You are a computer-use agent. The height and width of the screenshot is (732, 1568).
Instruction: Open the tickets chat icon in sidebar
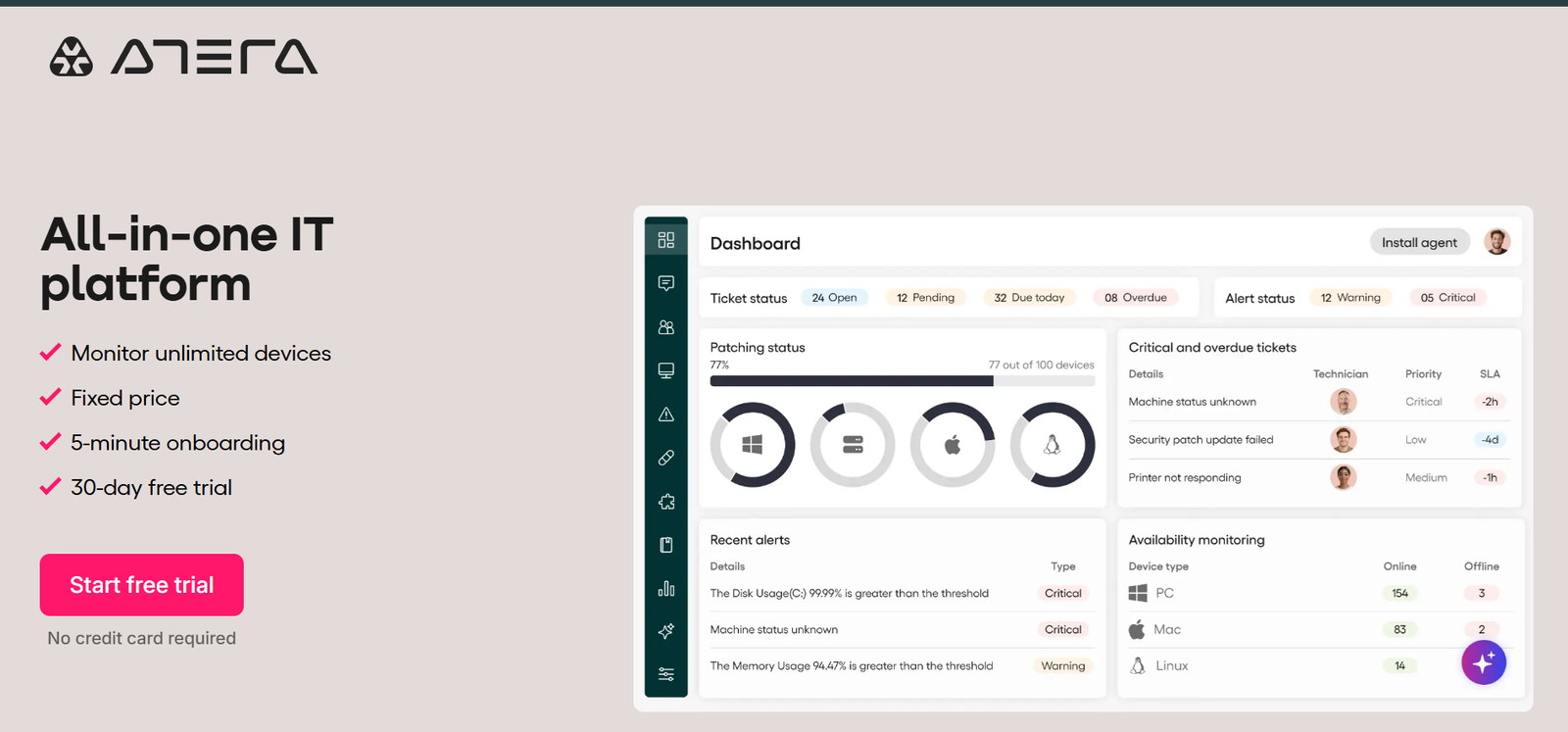pos(666,283)
